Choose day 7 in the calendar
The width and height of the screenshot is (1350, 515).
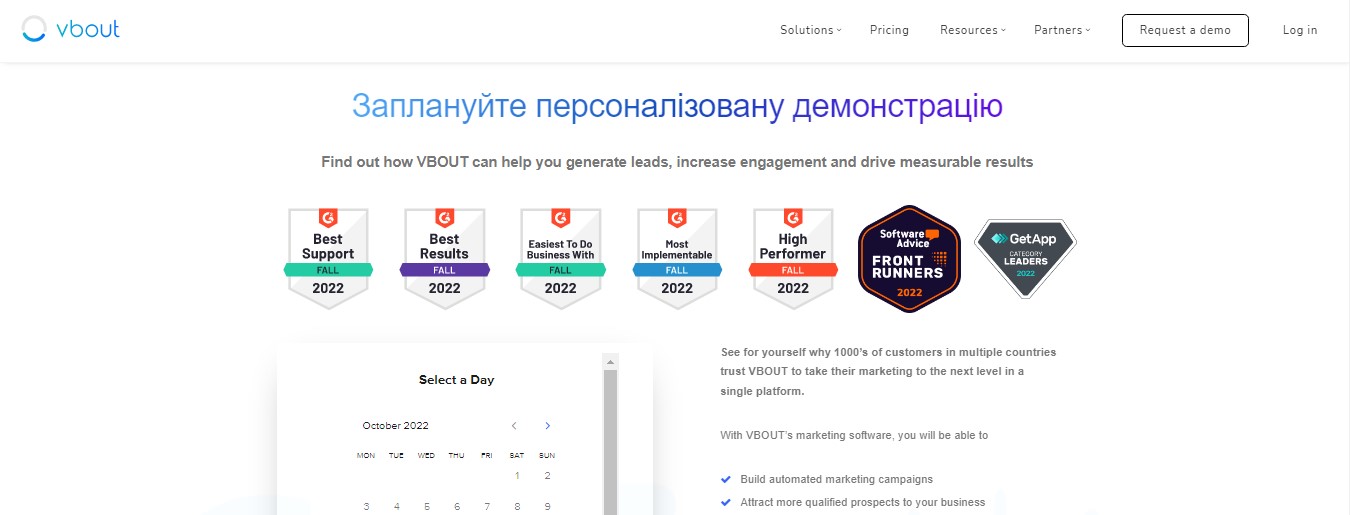[x=487, y=507]
